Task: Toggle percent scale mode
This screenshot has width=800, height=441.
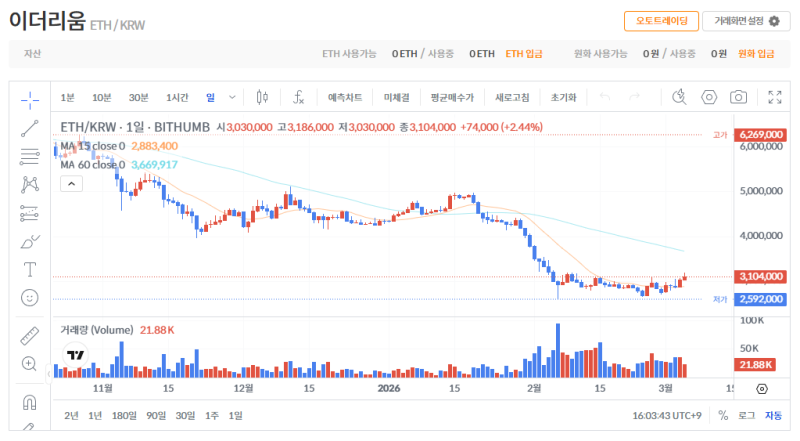Action: point(723,415)
